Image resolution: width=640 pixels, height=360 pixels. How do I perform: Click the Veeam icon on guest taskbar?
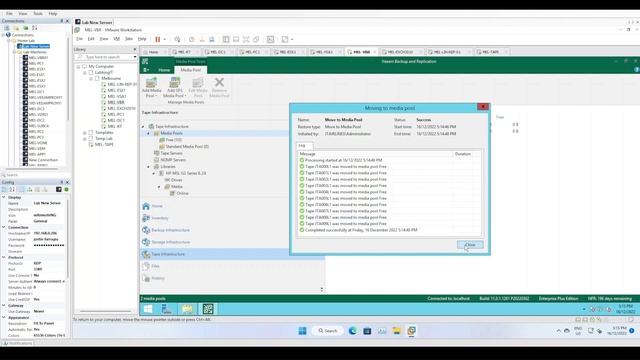[208, 309]
